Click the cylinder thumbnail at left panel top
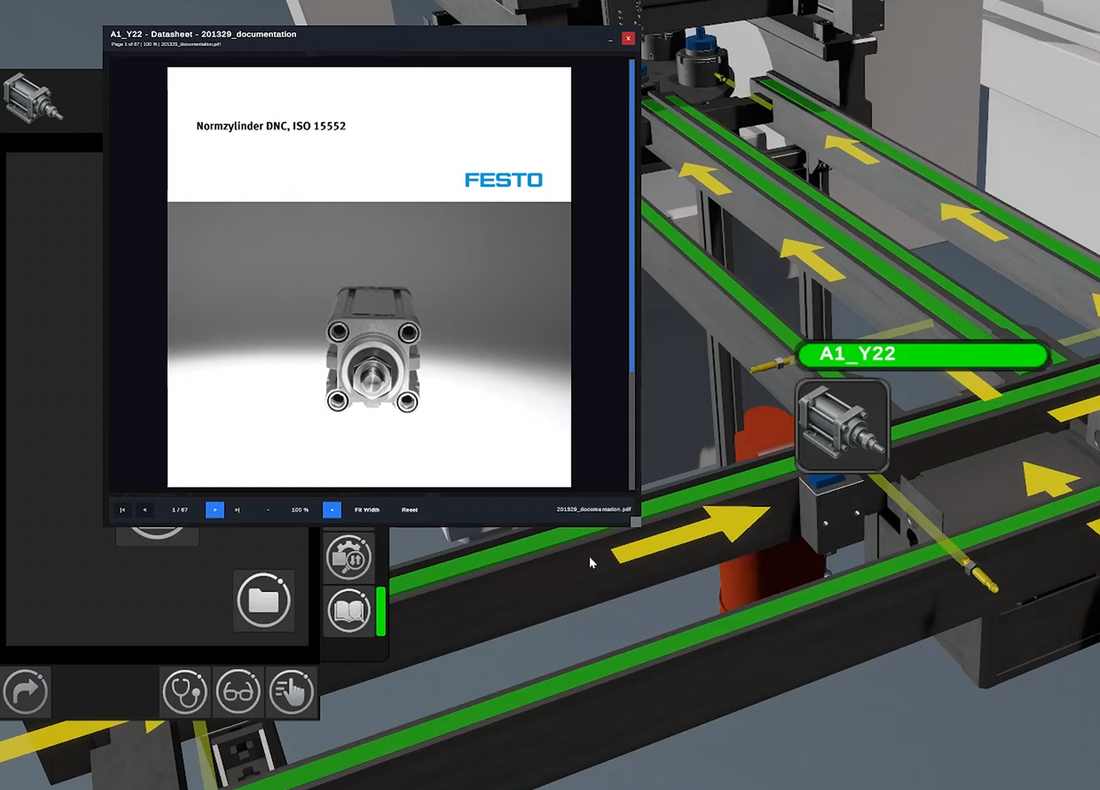Screen dimensions: 1100x790 click(32, 99)
